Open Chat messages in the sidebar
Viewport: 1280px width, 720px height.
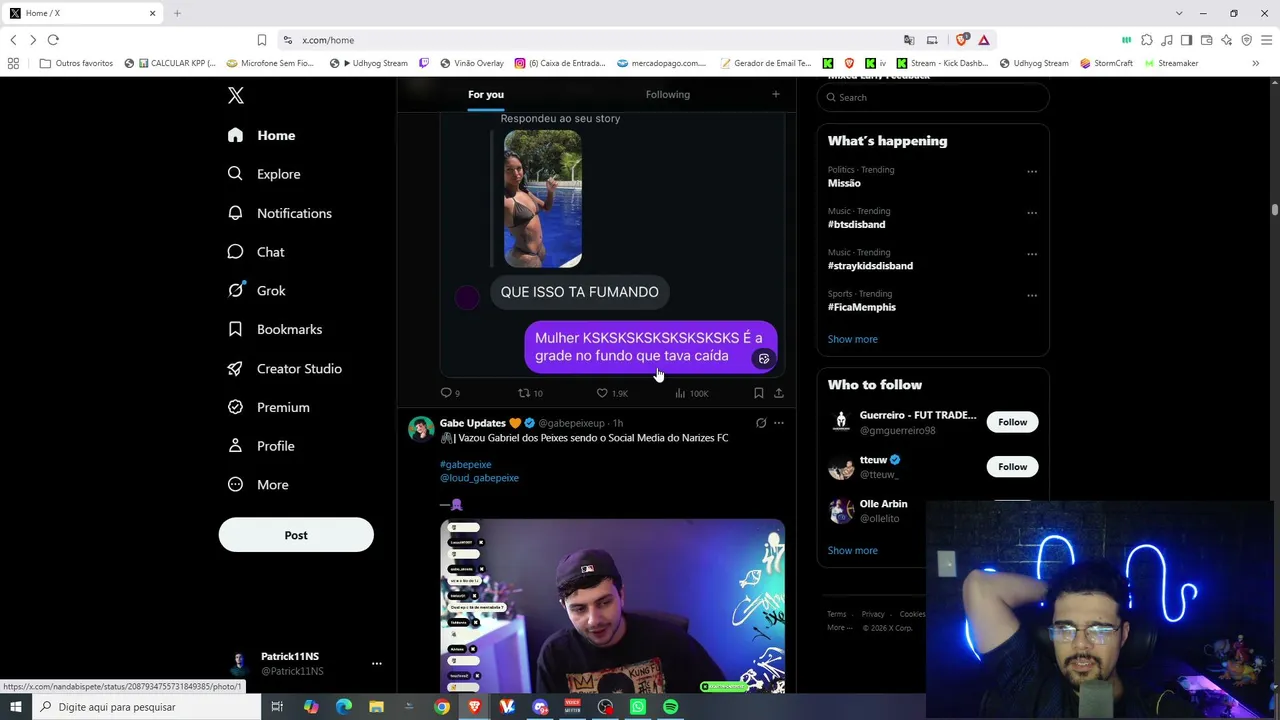(257, 252)
